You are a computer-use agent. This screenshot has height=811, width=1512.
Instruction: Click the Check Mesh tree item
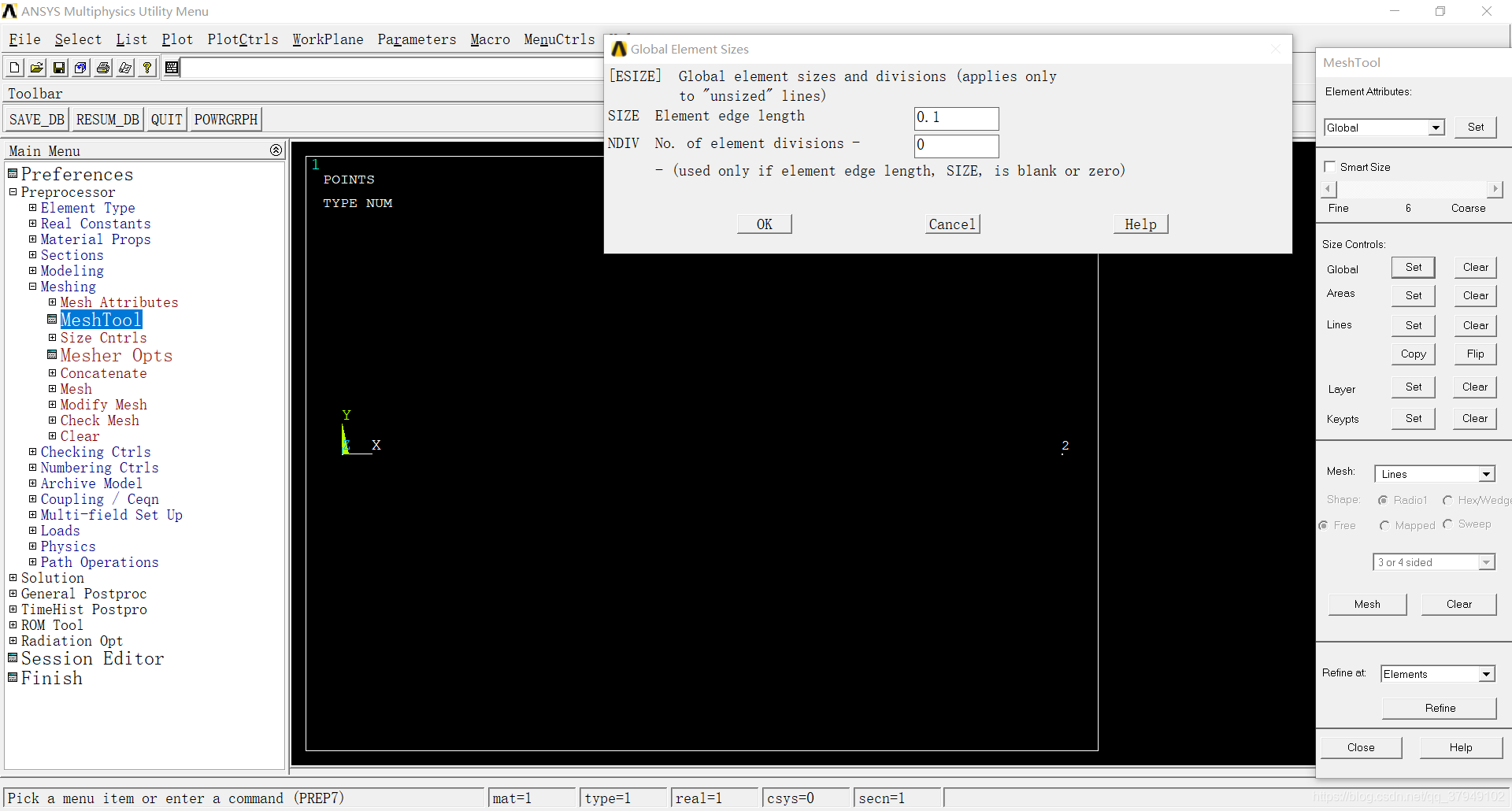tap(99, 420)
